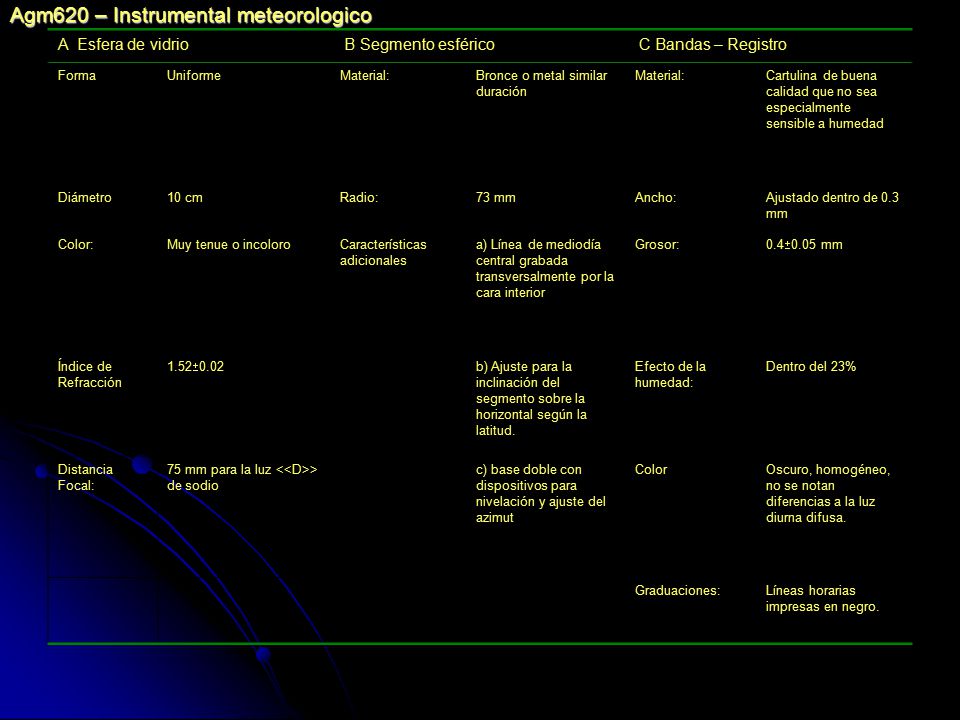Select the header 'C Bandas – Registro'
The height and width of the screenshot is (720, 960).
pos(713,45)
